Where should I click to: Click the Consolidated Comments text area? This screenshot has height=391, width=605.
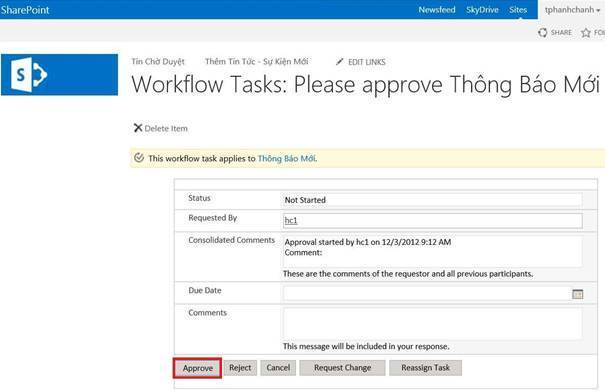click(433, 251)
